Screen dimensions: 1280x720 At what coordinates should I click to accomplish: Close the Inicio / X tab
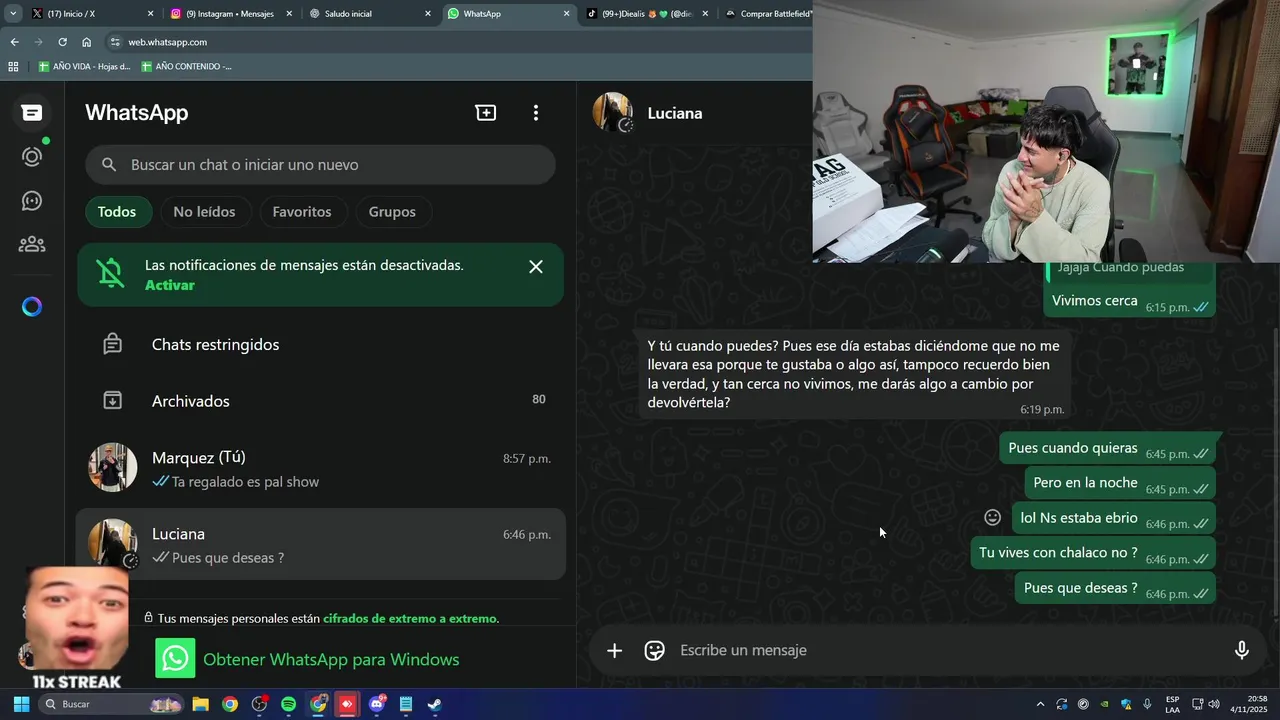pyautogui.click(x=150, y=14)
